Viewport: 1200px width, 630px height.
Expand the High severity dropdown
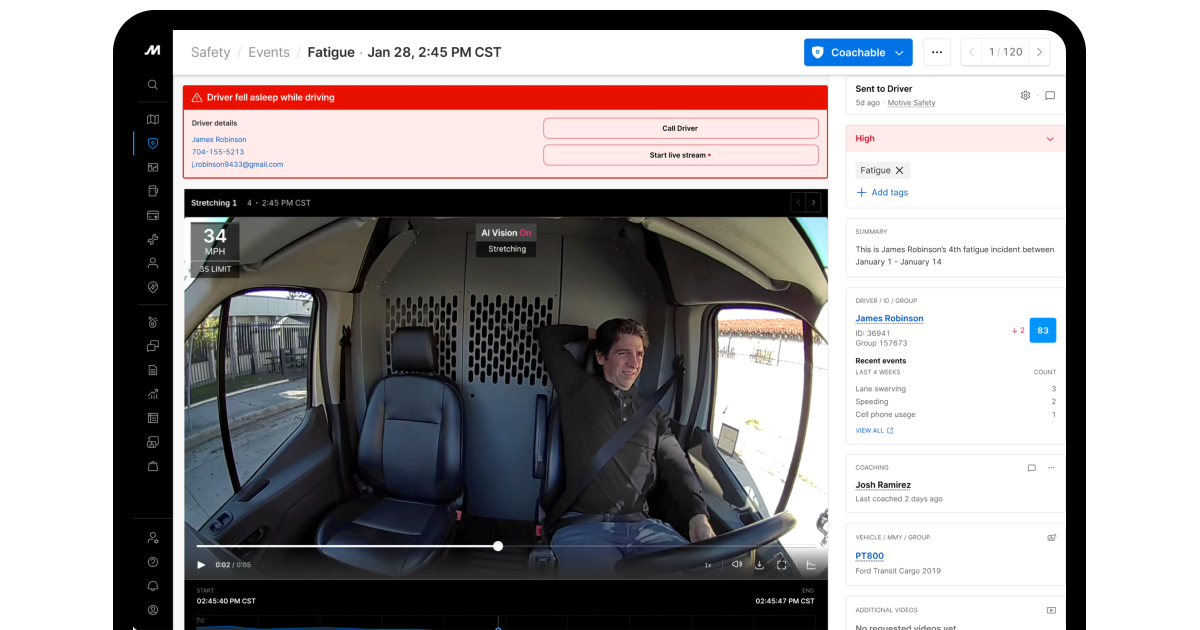coord(1050,139)
